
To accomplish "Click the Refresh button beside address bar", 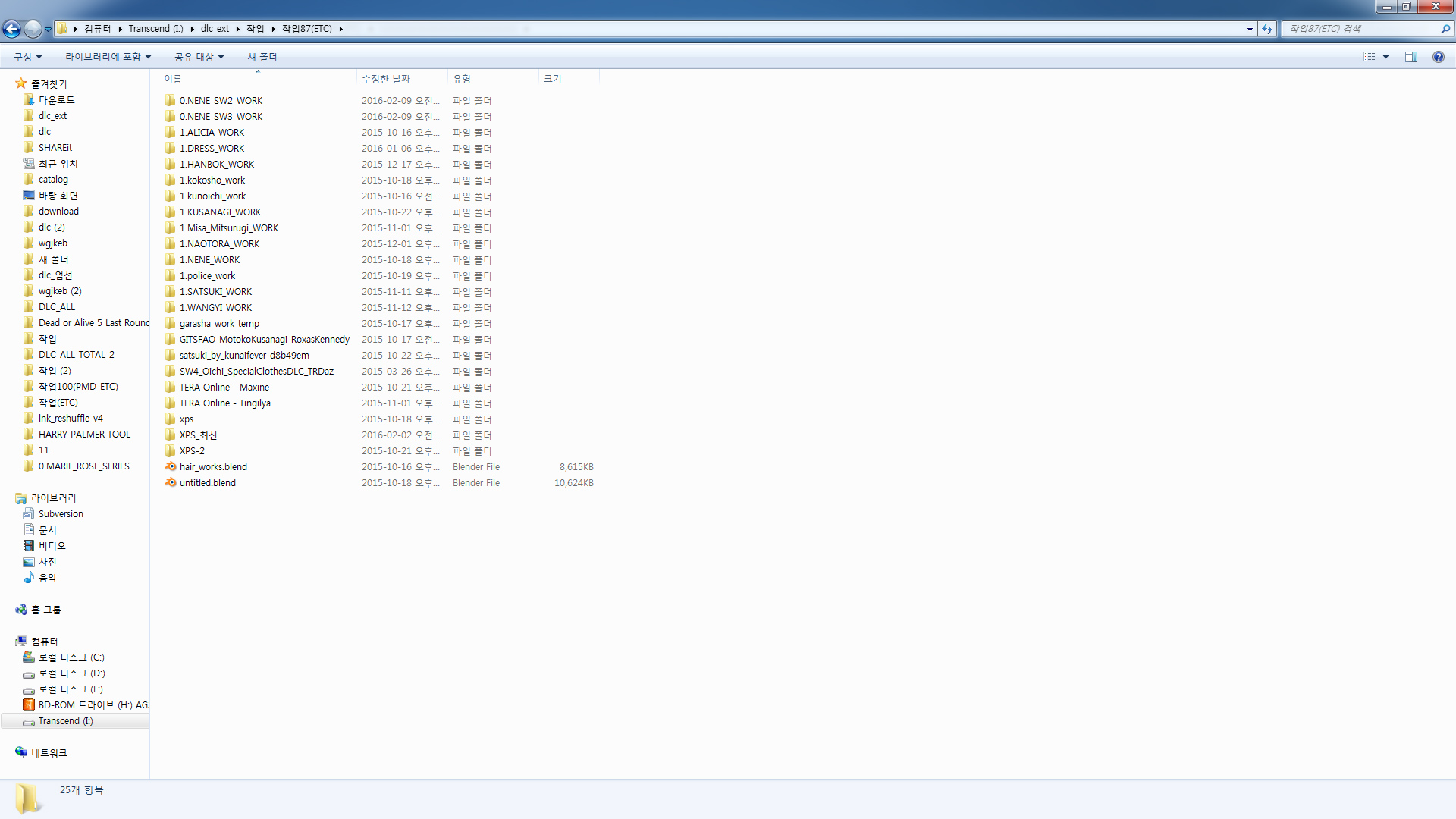I will 1267,29.
